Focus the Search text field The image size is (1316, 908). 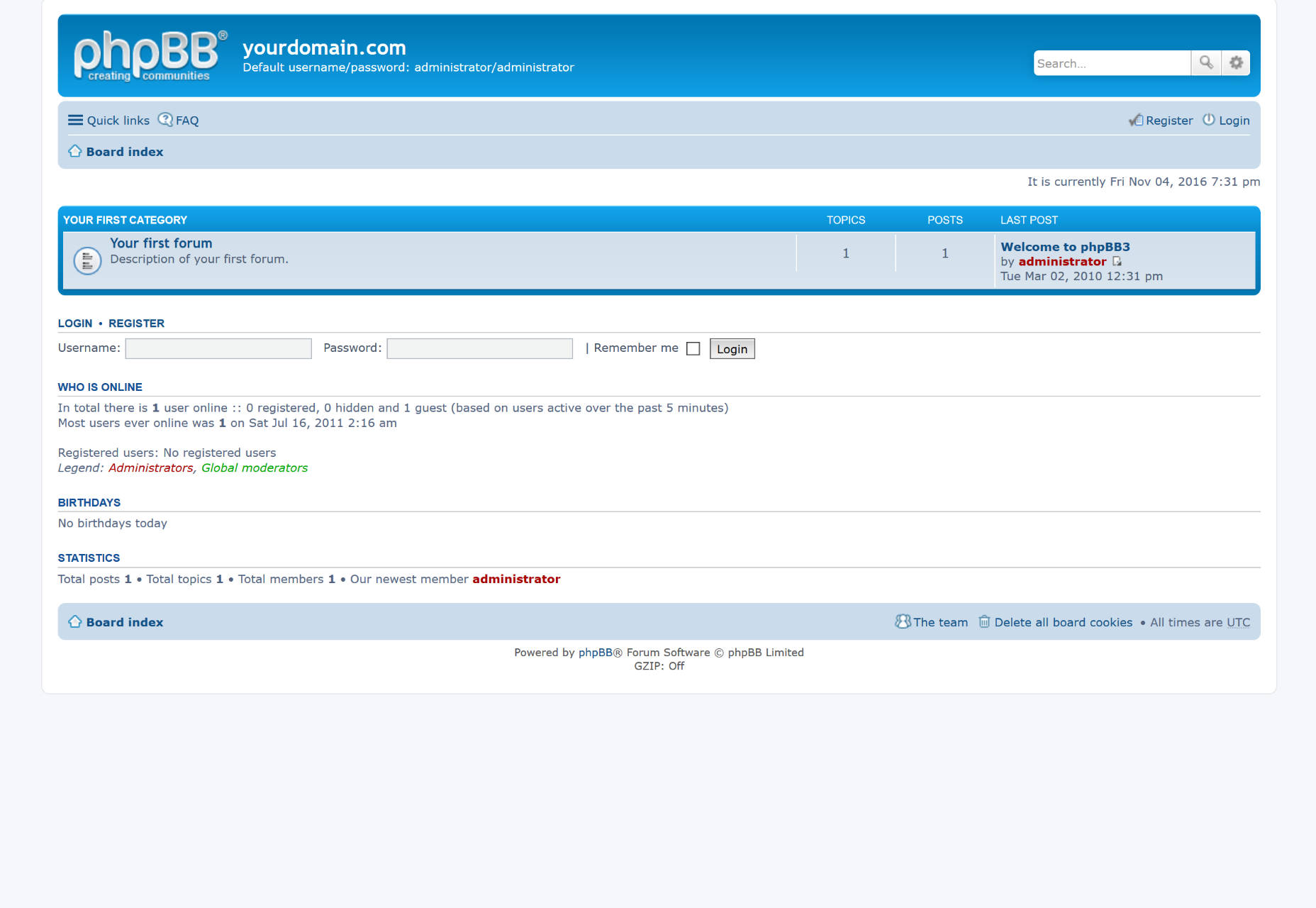(1112, 63)
